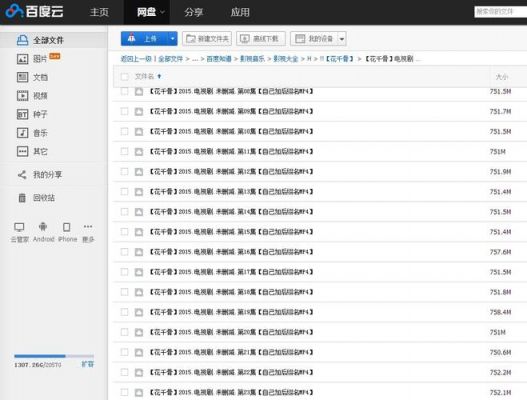Click the 新建文件夹 button
527x400 pixels.
[x=207, y=39]
